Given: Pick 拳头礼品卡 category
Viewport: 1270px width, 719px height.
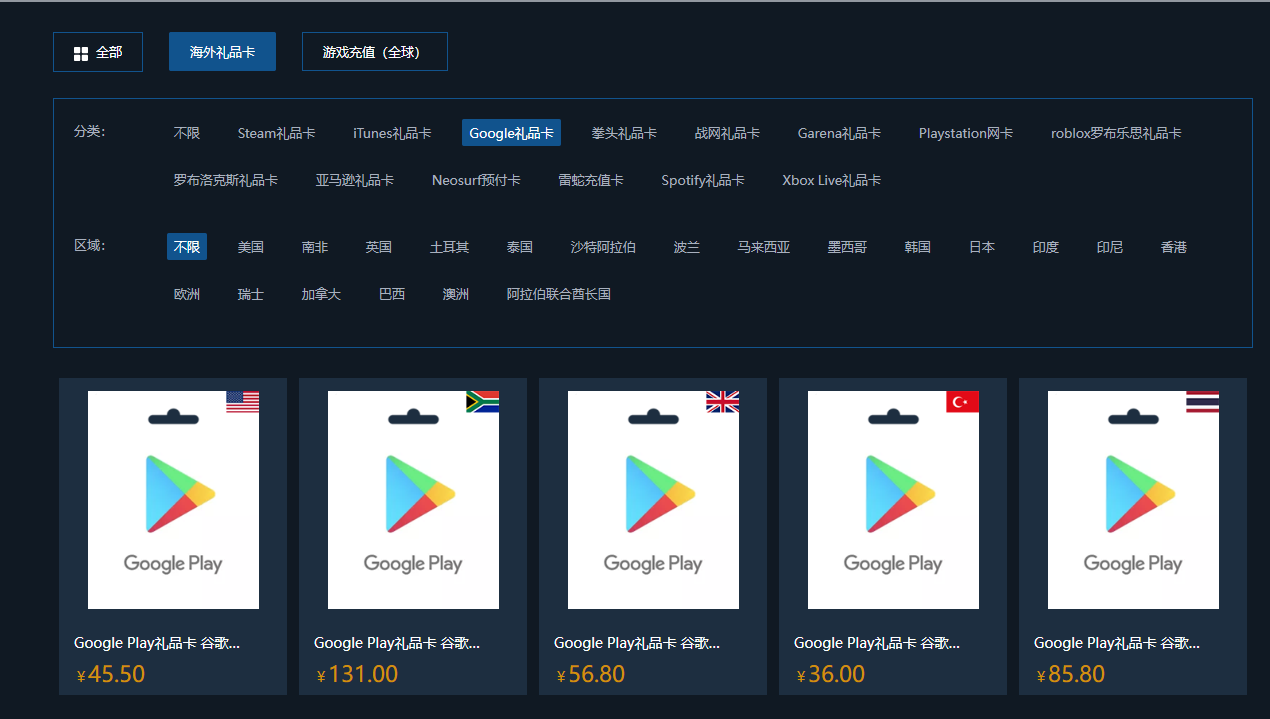Looking at the screenshot, I should [624, 133].
